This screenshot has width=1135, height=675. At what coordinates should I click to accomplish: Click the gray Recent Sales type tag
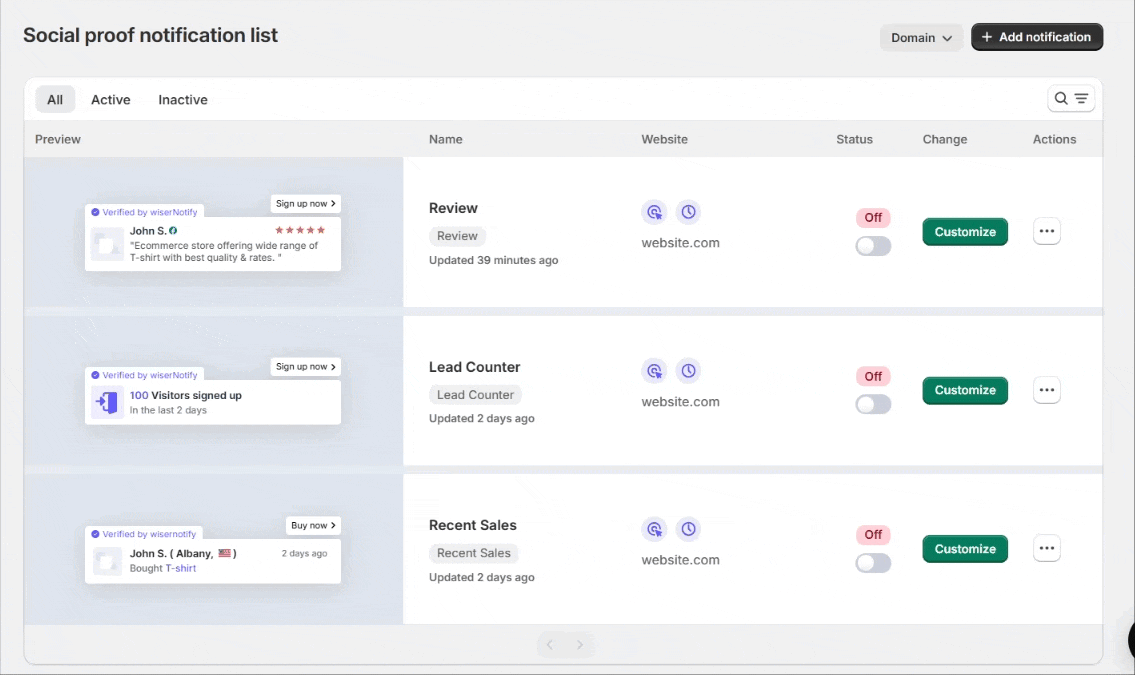[x=473, y=553]
